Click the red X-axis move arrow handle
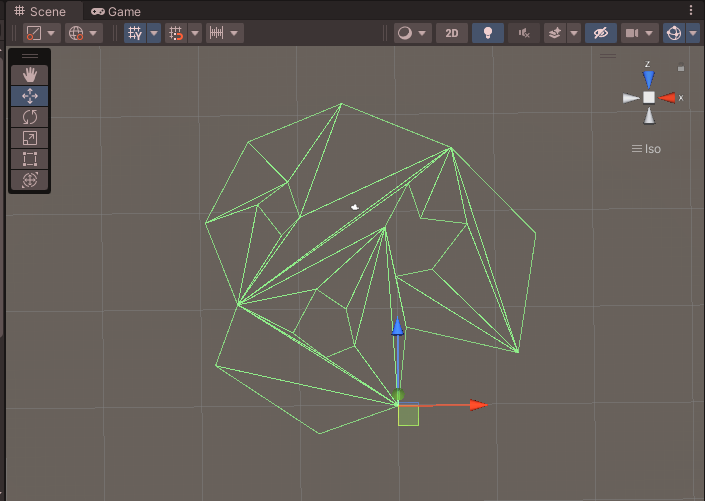Viewport: 705px width, 501px height. point(478,405)
